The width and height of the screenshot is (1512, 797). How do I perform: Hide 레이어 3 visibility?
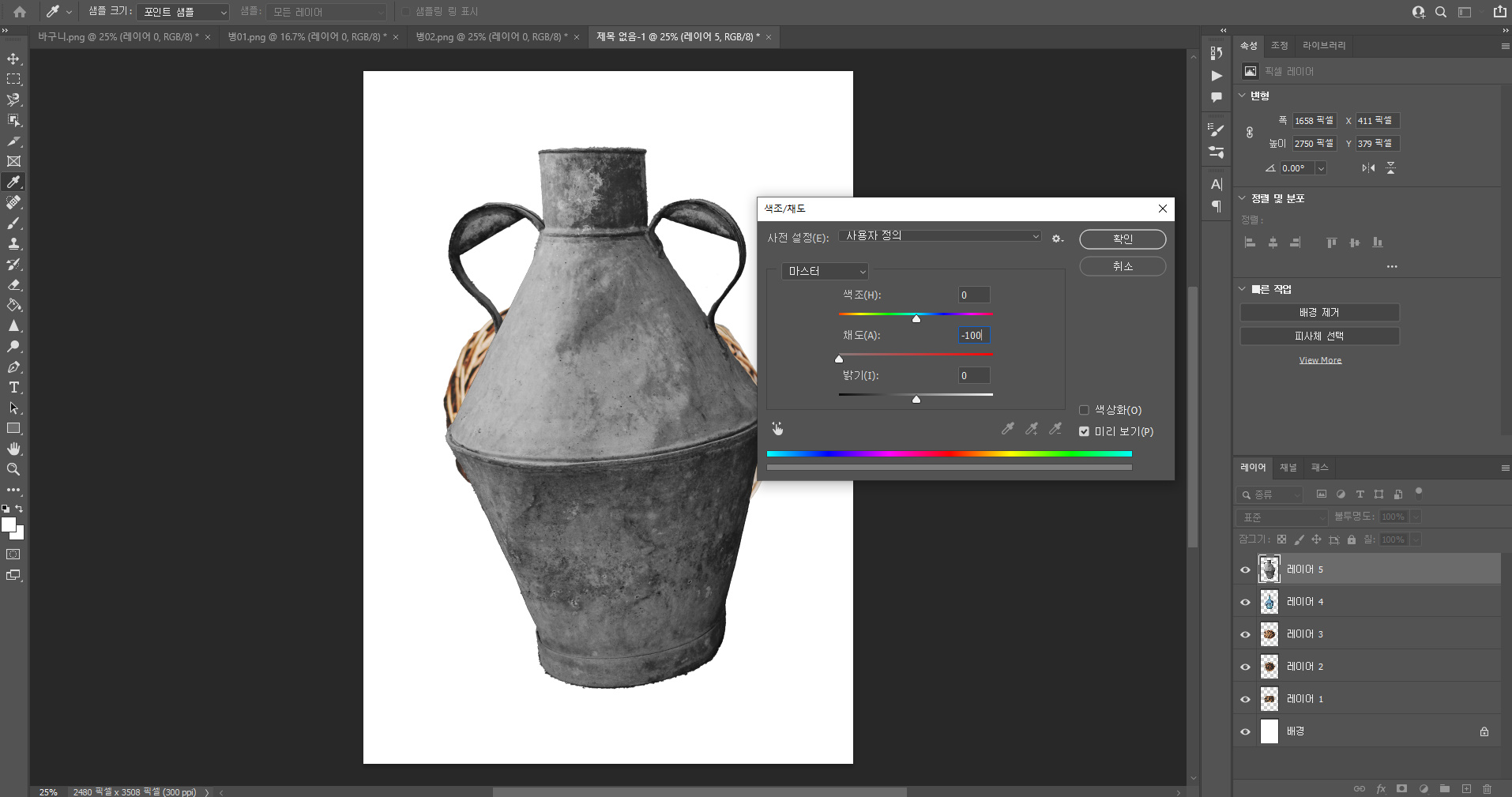(1246, 634)
